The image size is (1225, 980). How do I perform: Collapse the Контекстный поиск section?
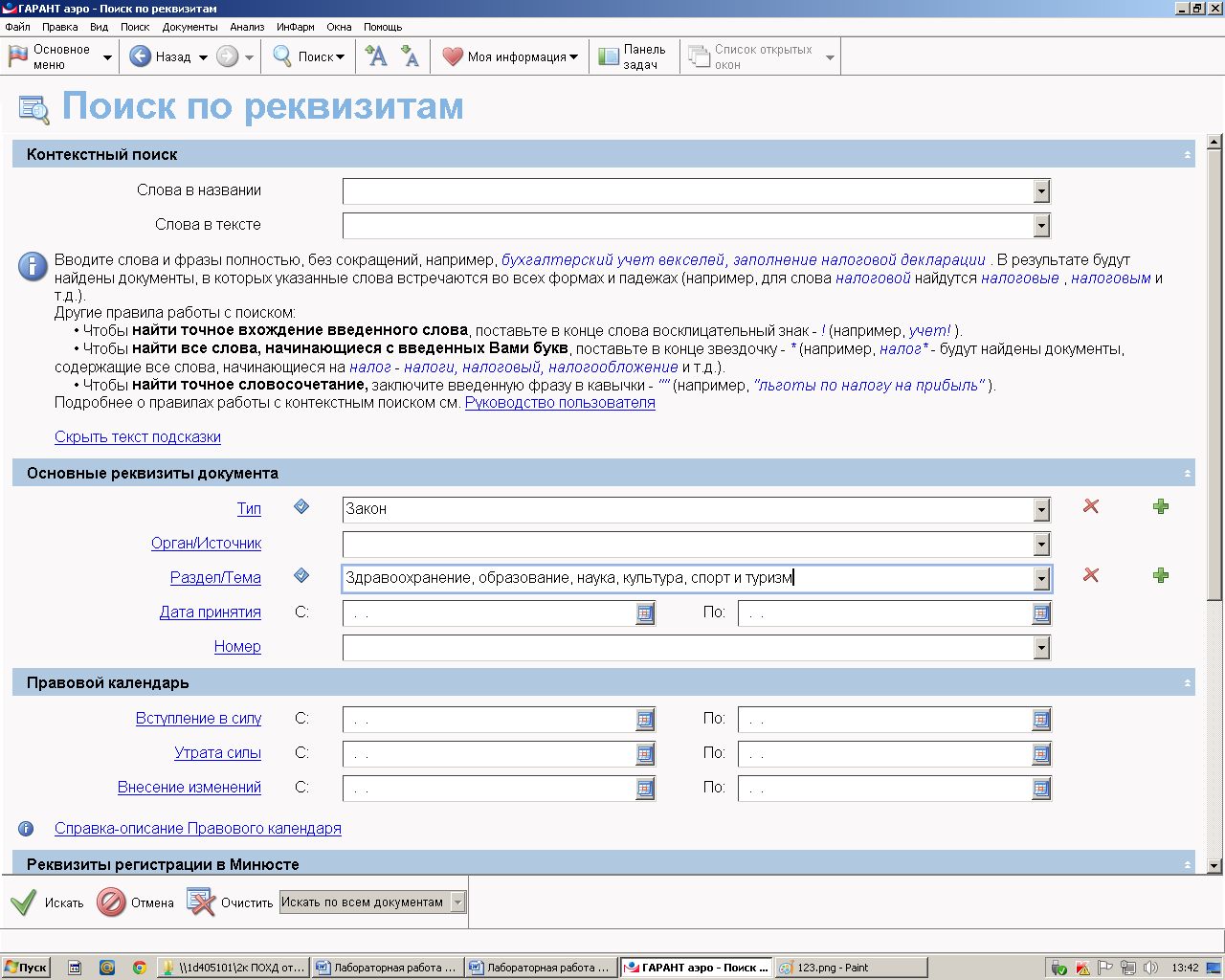(1187, 155)
